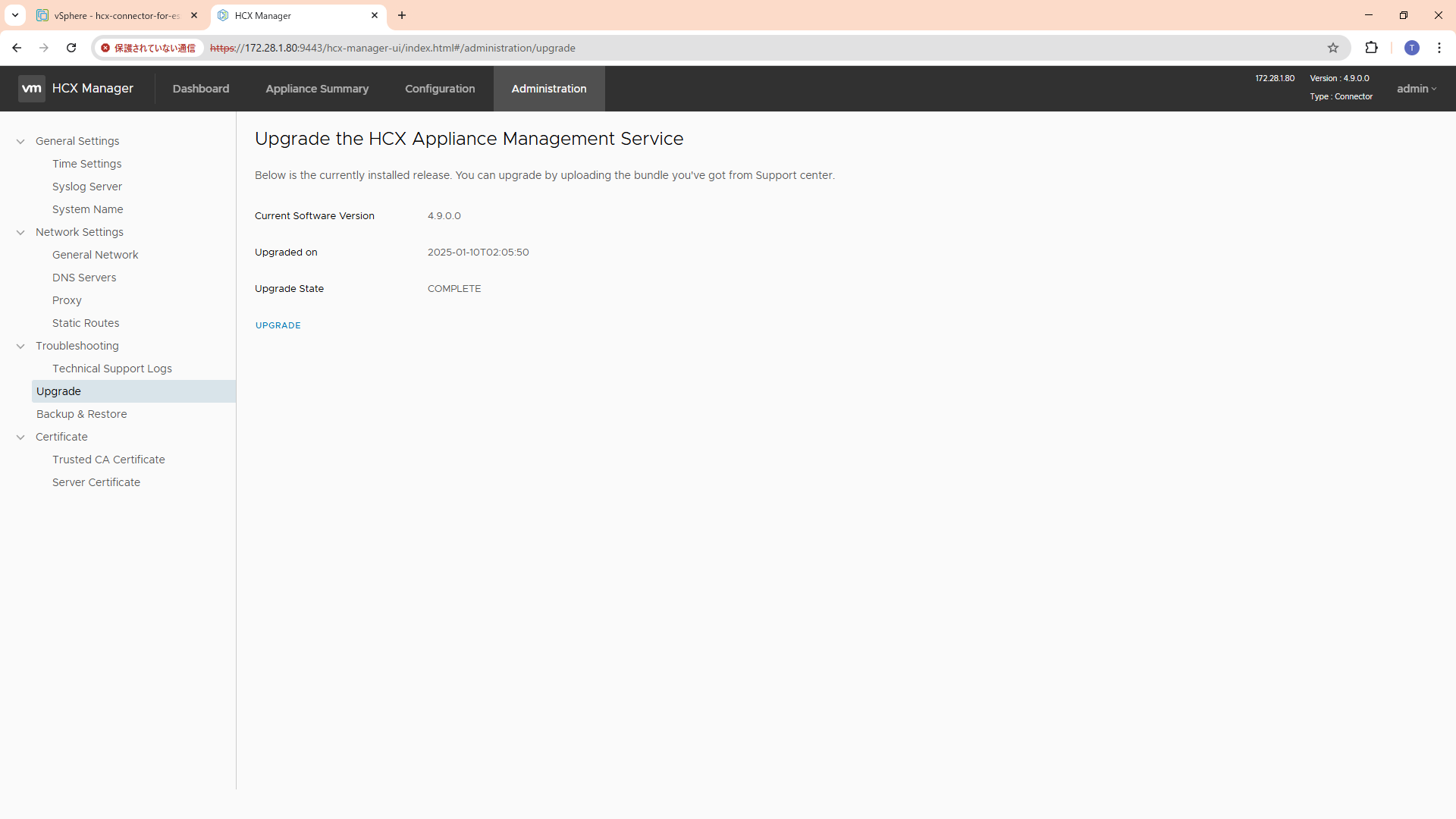Click the not-secure connection warning badge
This screenshot has width=1456, height=819.
click(x=149, y=48)
